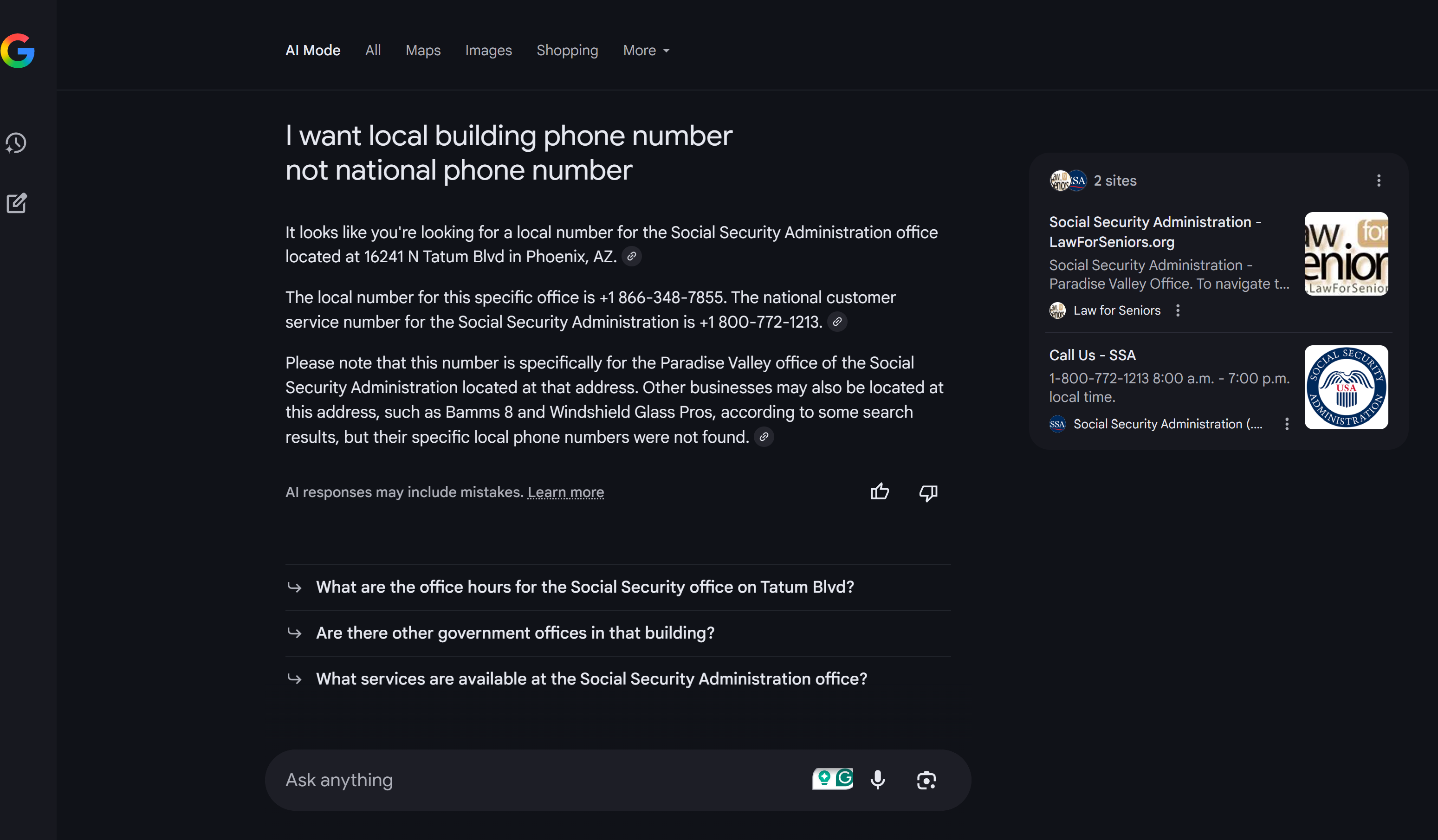Click the Grammarly extension icon in the input
1438x840 pixels.
844,778
